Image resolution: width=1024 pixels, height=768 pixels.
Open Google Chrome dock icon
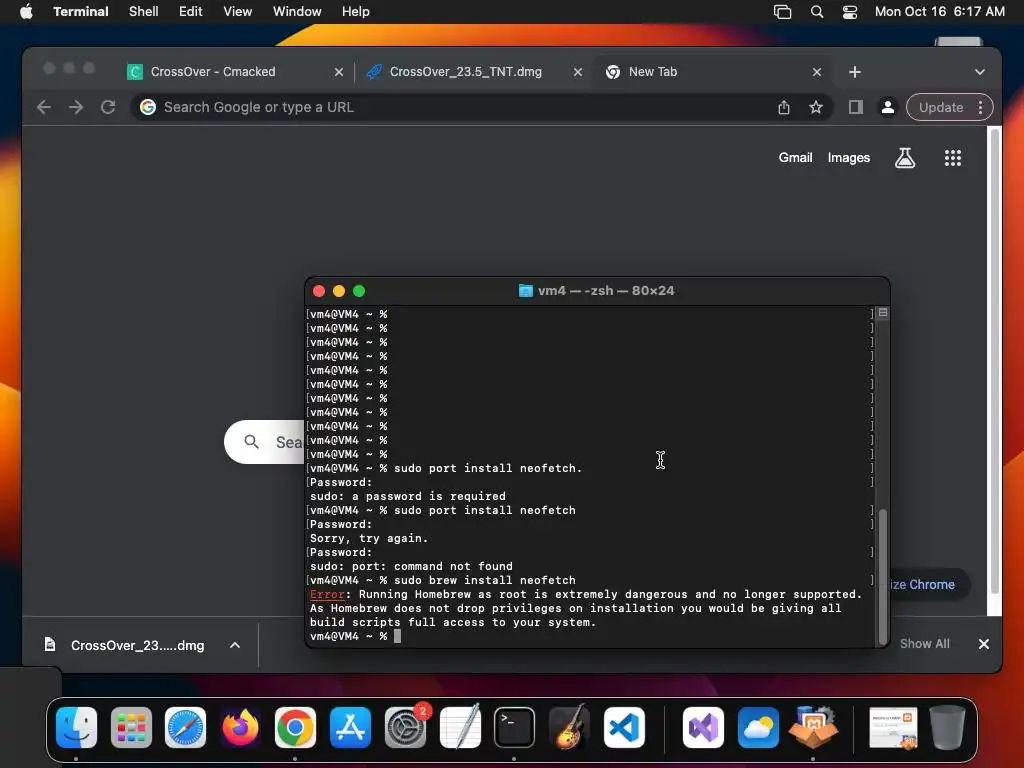click(x=295, y=727)
